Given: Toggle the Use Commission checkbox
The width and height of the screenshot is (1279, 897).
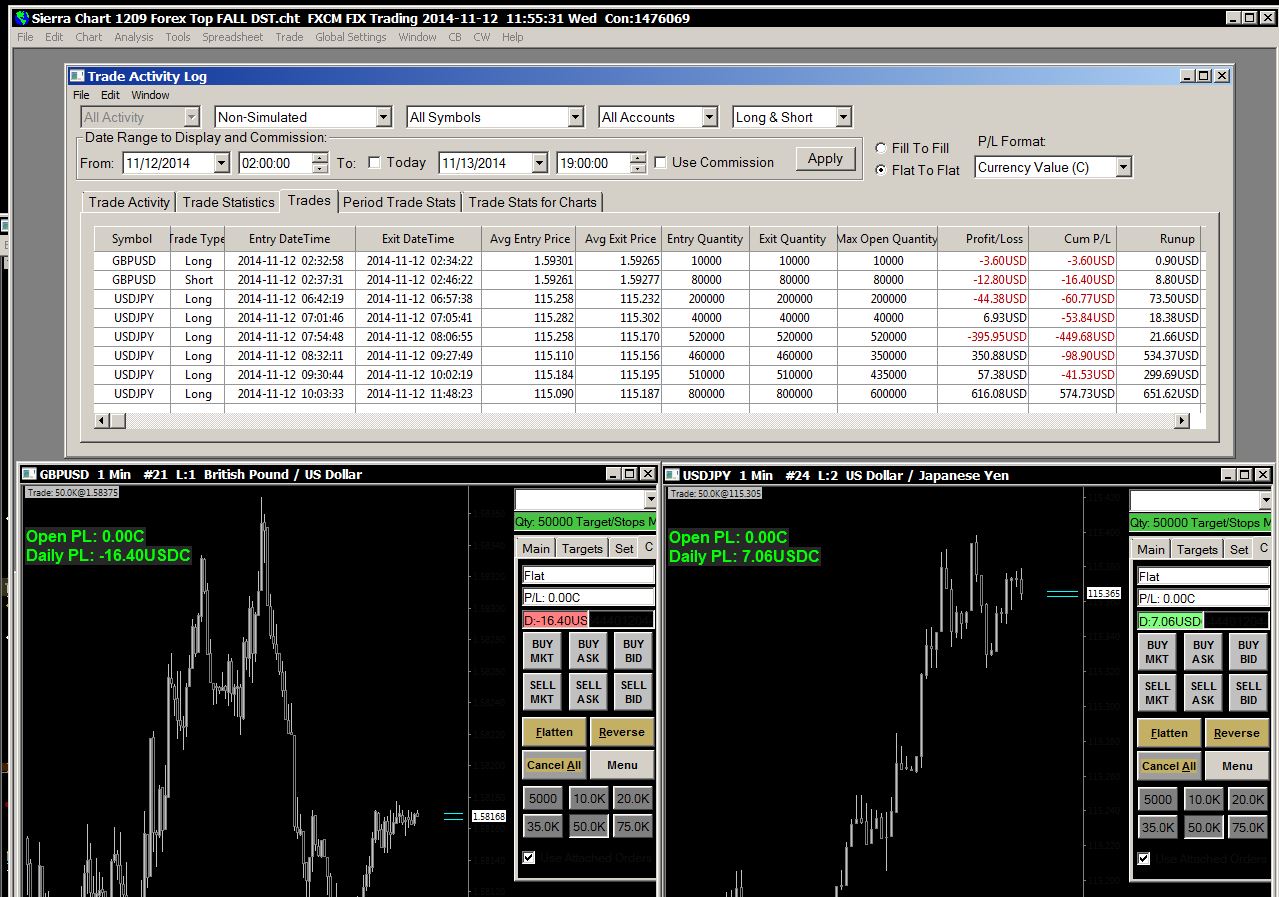Looking at the screenshot, I should click(660, 162).
